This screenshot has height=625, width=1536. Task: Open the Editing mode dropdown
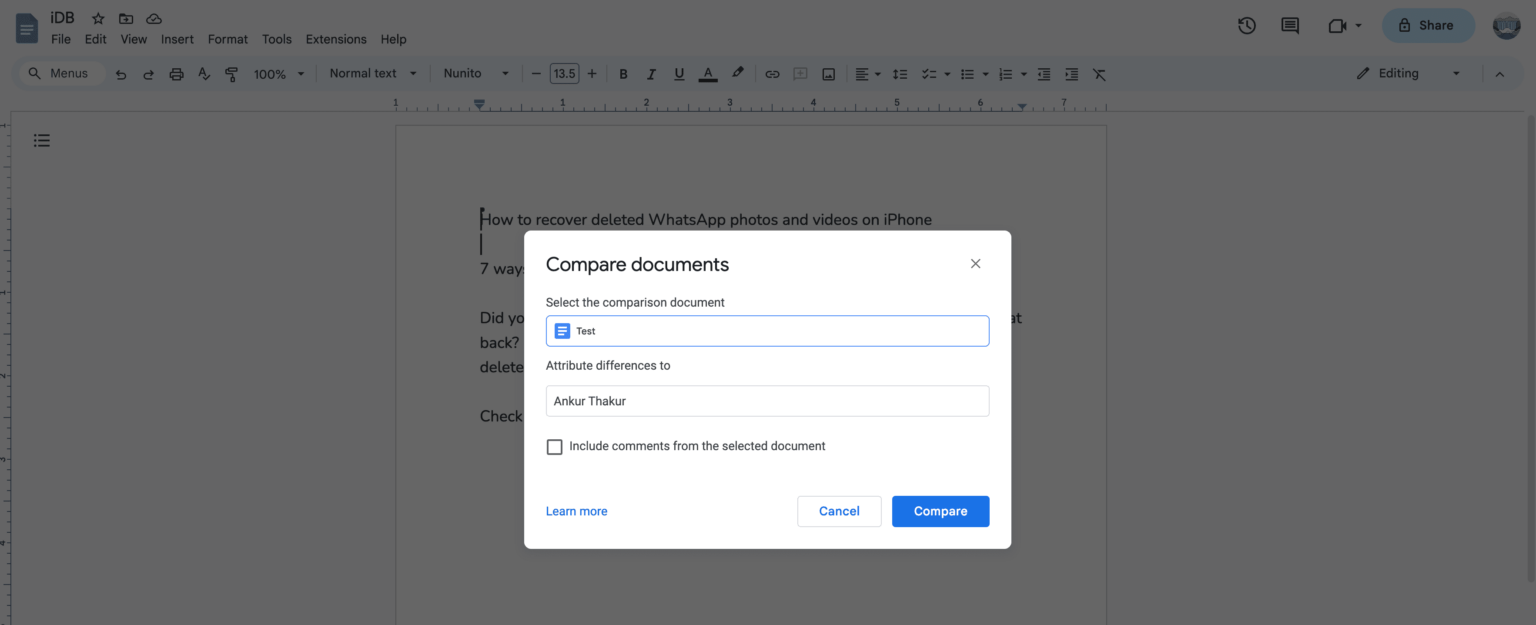1409,73
